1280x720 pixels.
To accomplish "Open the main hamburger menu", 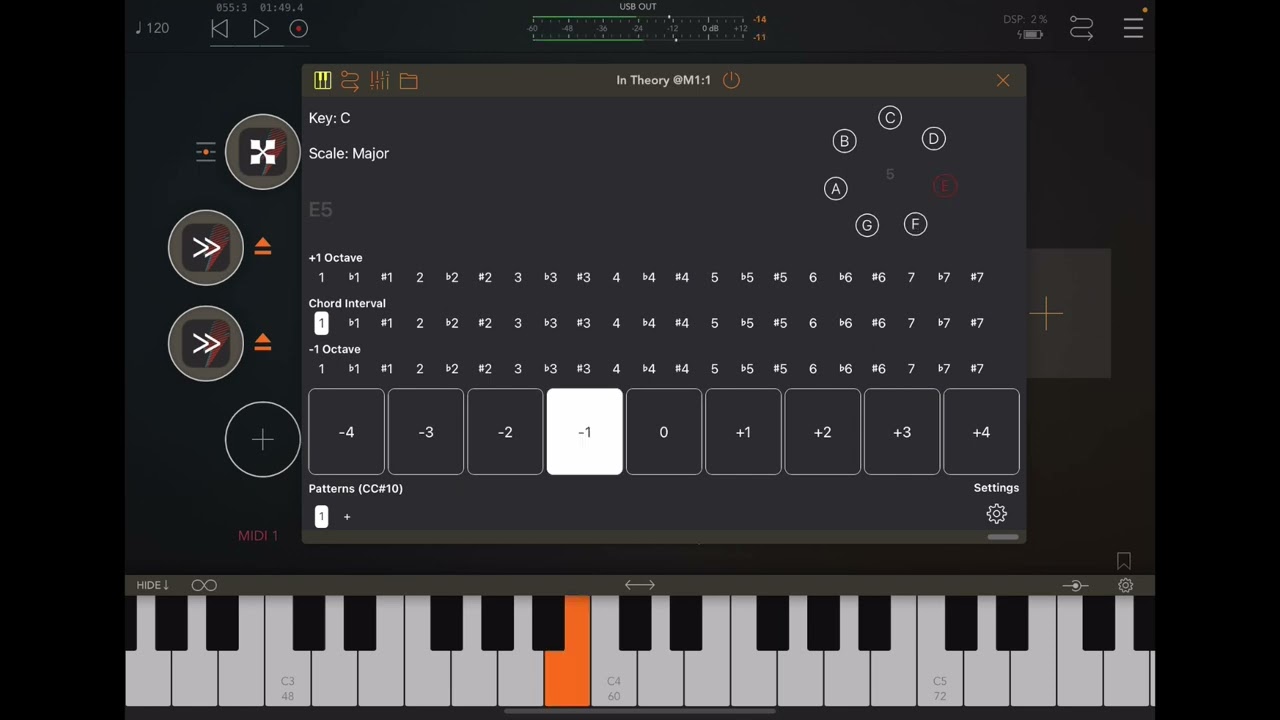I will click(x=1133, y=28).
